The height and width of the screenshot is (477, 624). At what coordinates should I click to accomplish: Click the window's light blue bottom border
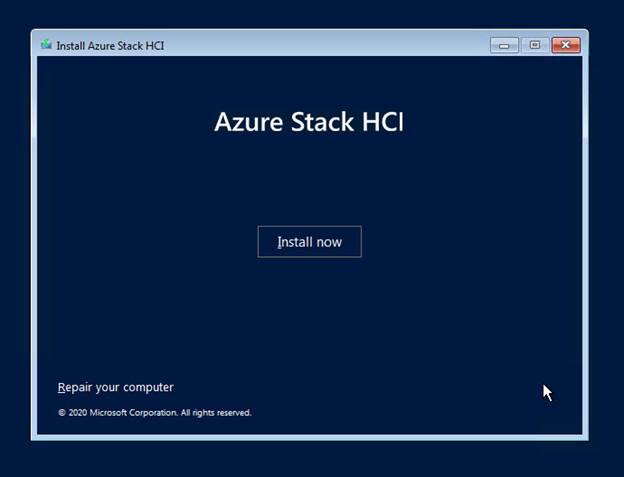click(x=310, y=438)
